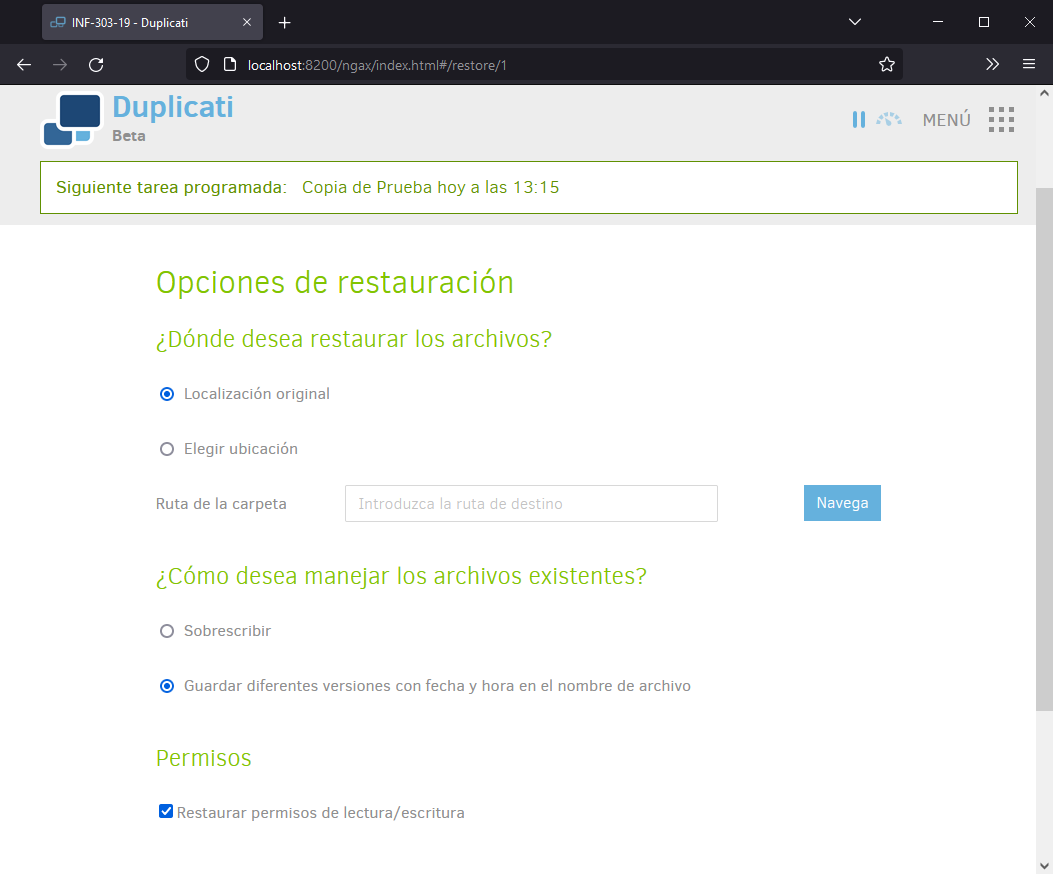1053x874 pixels.
Task: Open the Firefox hamburger application menu
Action: 1028,64
